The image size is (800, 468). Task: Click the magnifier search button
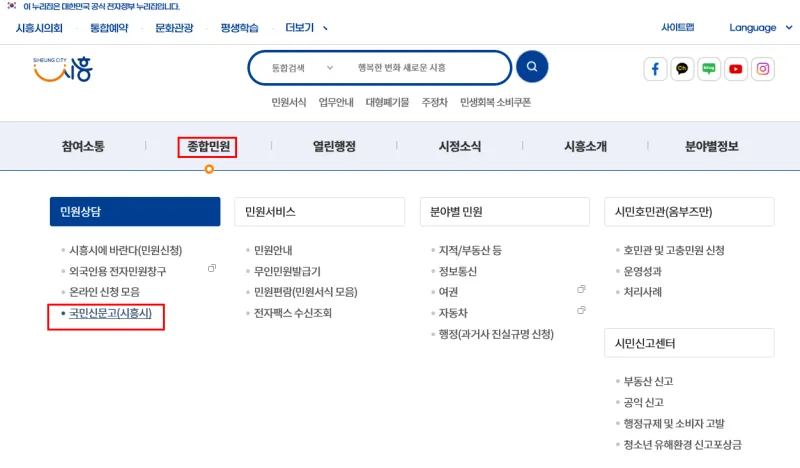tap(532, 67)
